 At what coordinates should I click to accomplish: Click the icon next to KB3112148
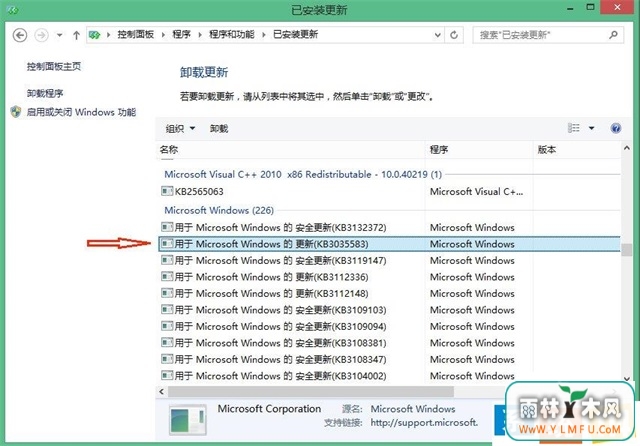click(167, 293)
